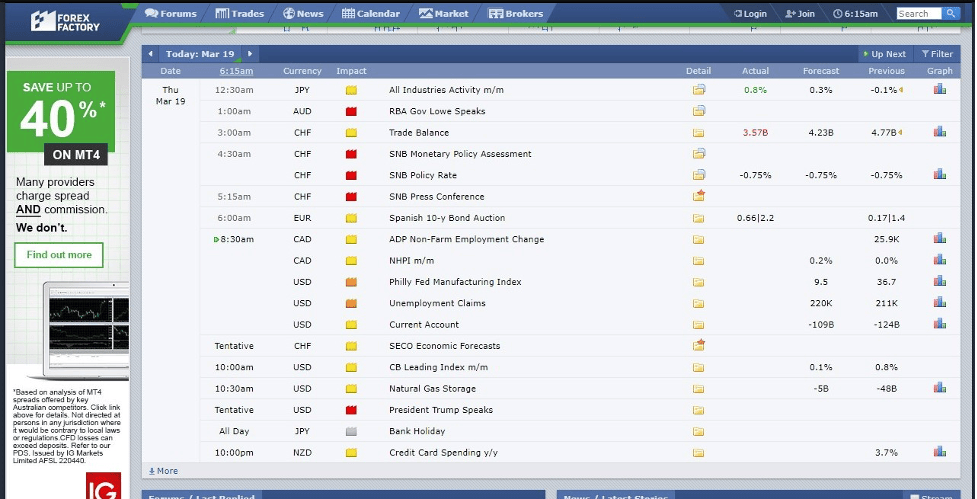Switch to the Brokers tab
Viewport: 977px width, 499px height.
516,14
